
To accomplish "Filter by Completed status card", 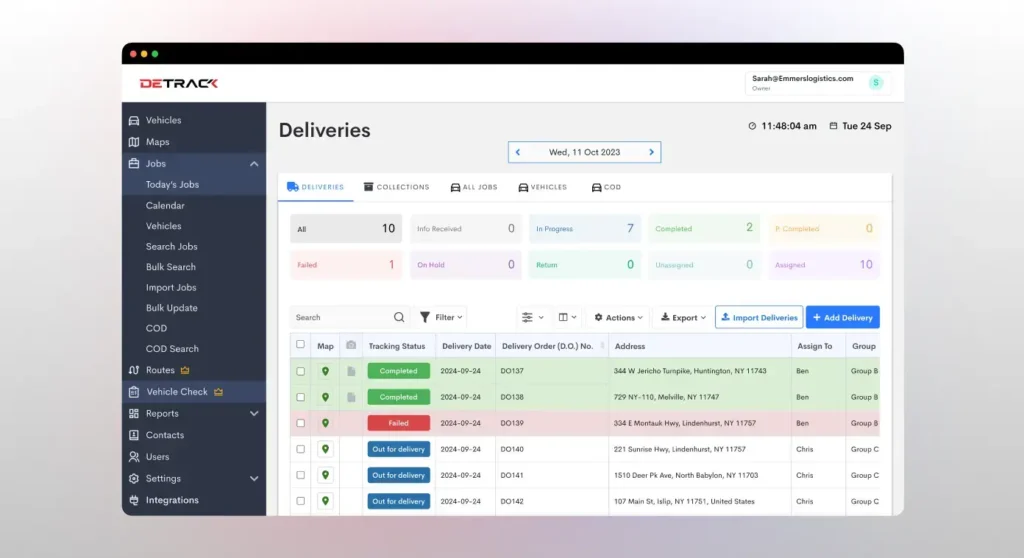I will (704, 229).
